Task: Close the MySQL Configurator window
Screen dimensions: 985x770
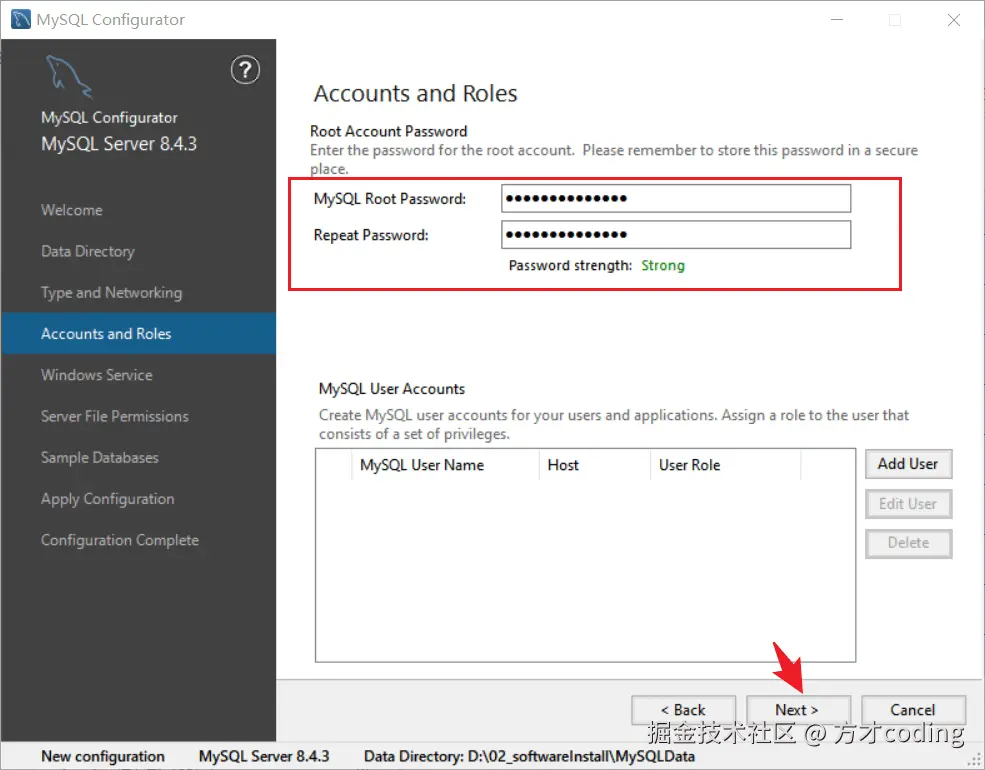Action: pyautogui.click(x=954, y=20)
